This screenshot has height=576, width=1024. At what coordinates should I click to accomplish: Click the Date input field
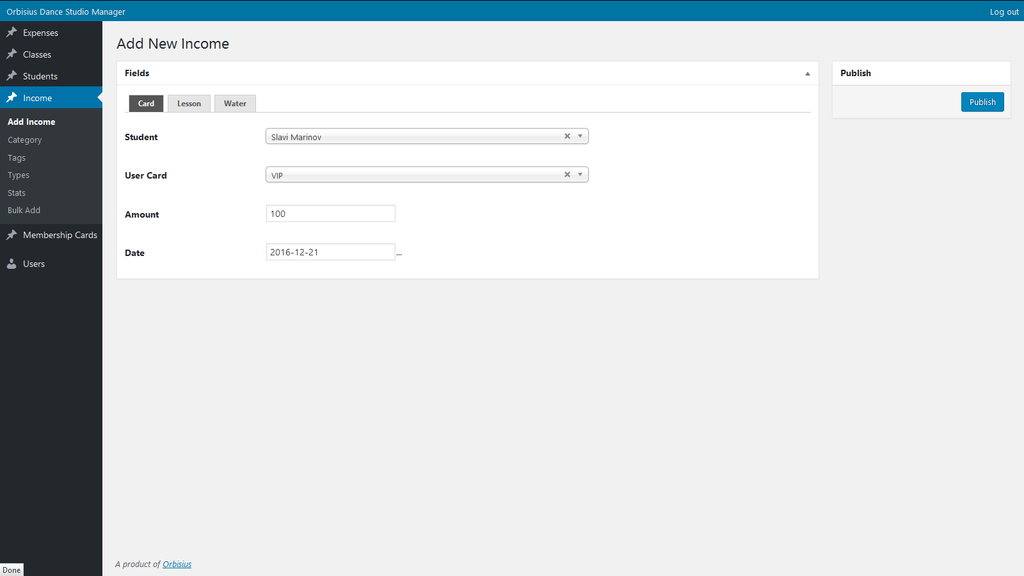[330, 252]
